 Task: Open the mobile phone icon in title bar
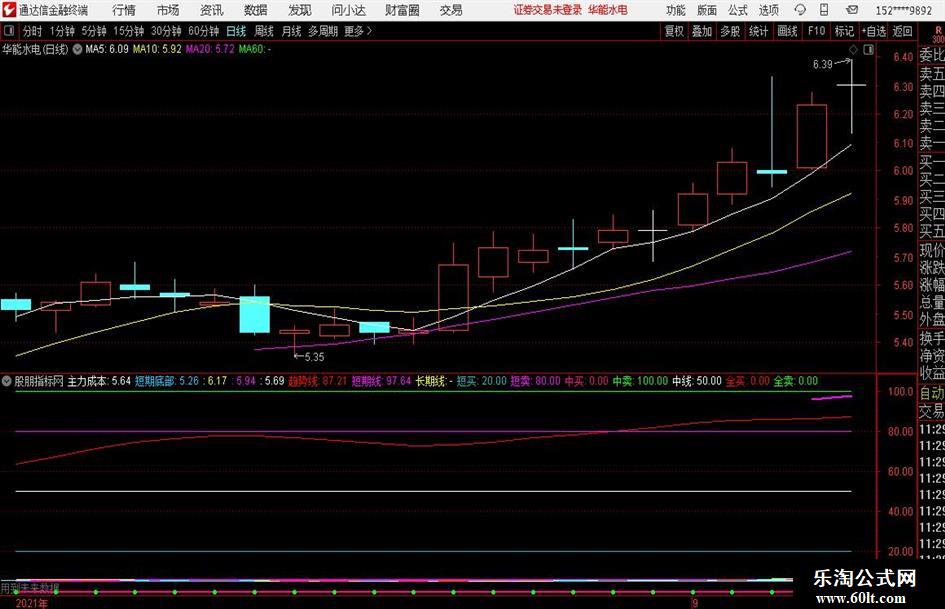pyautogui.click(x=824, y=10)
